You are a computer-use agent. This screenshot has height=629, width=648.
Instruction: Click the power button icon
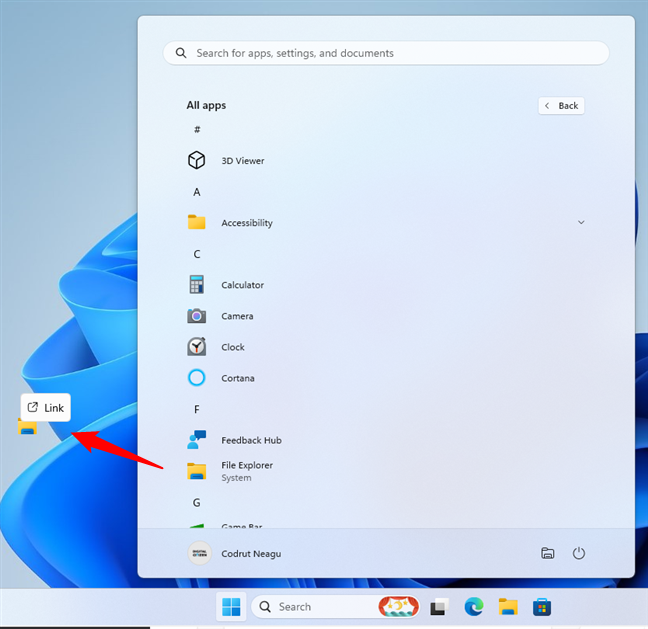click(x=579, y=553)
